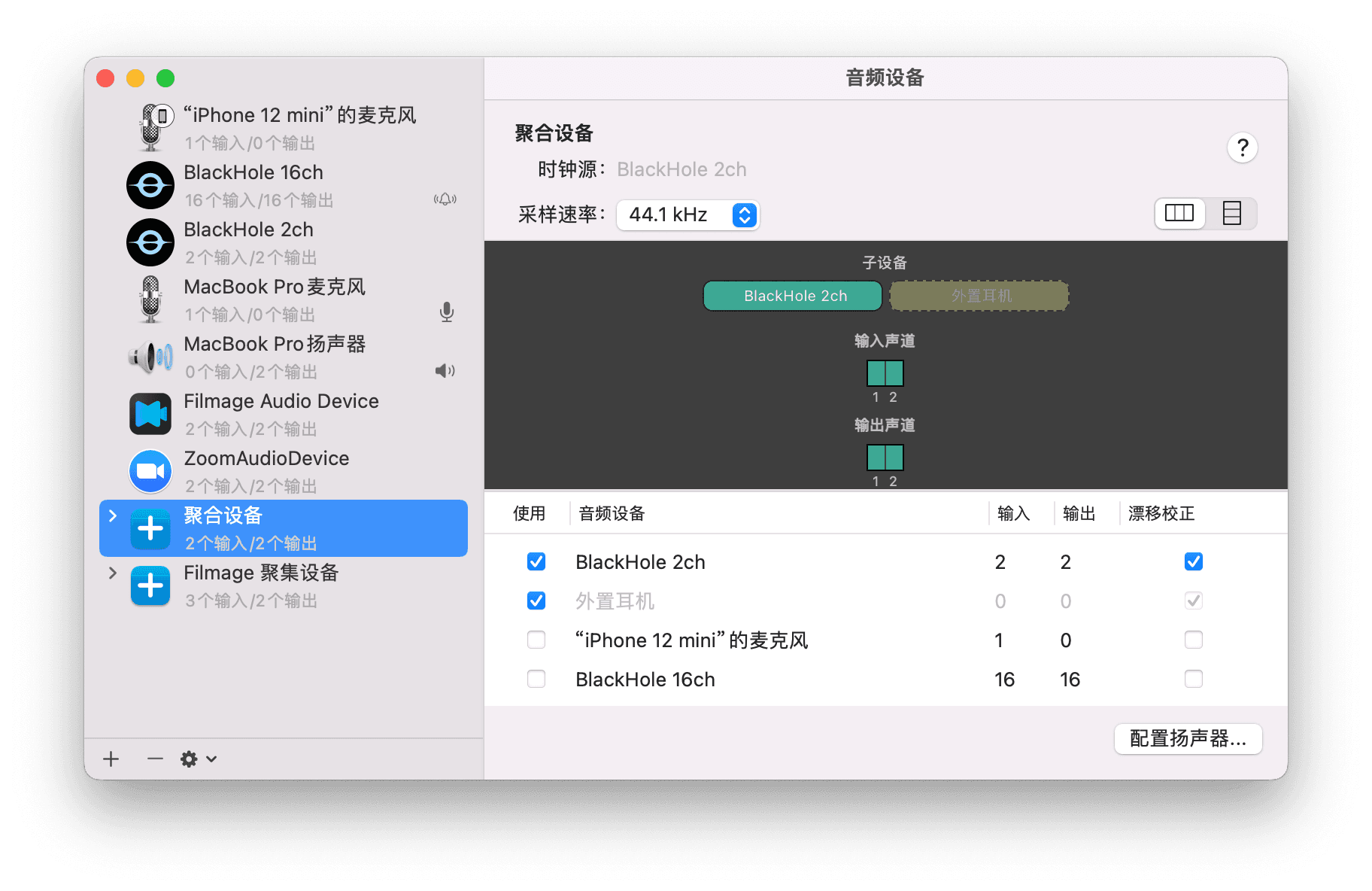Select the MacBook Pro speaker icon
1372x891 pixels.
[x=150, y=357]
